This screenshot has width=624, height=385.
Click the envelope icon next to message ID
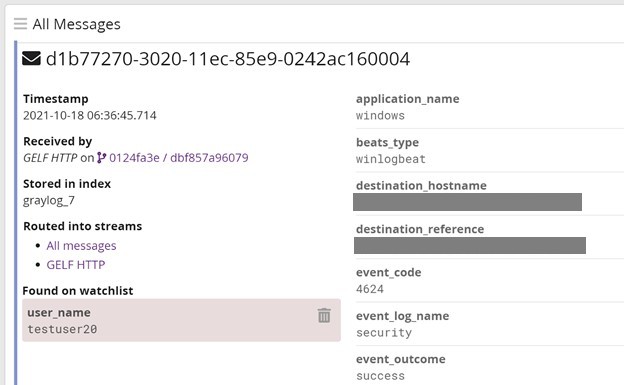pyautogui.click(x=31, y=59)
